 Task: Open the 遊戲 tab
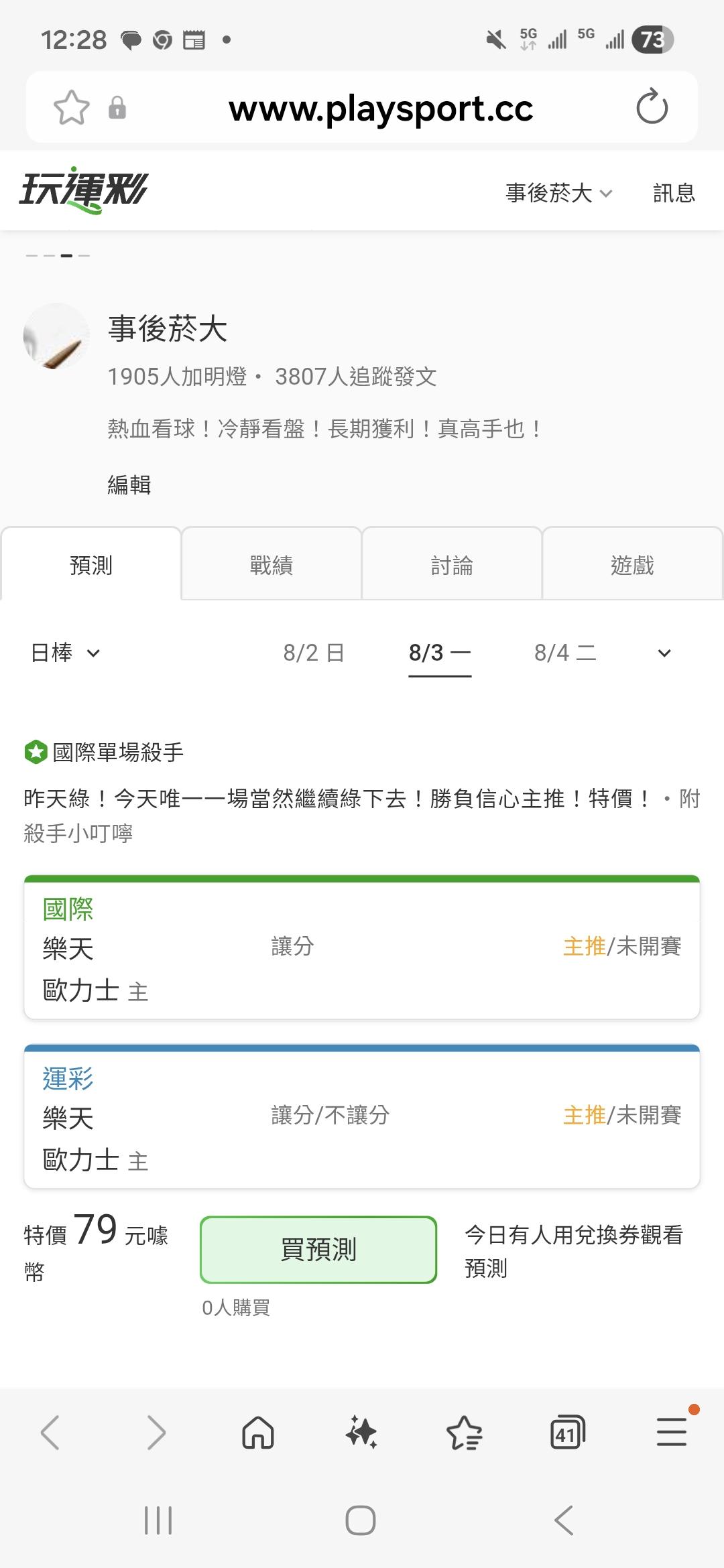pyautogui.click(x=632, y=564)
